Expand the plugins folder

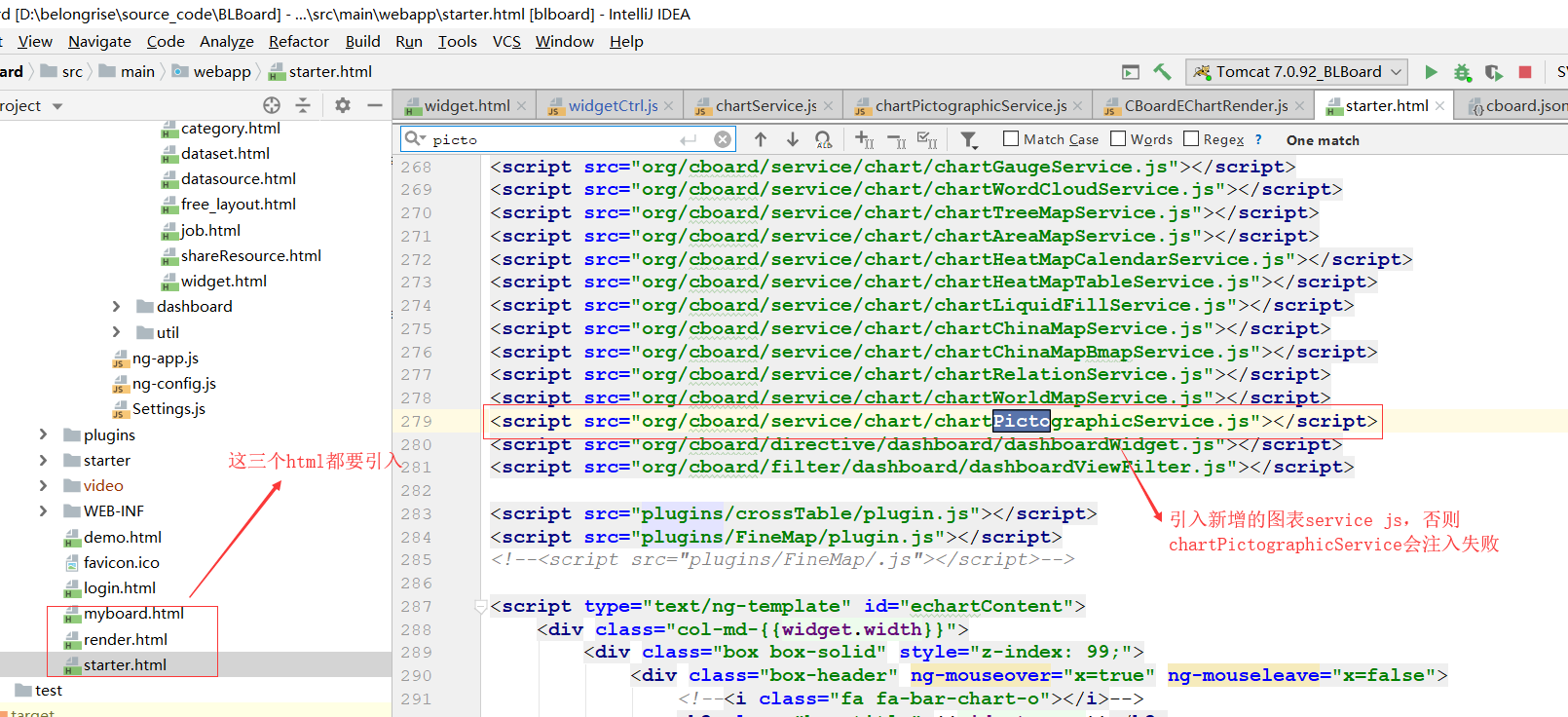click(x=43, y=434)
